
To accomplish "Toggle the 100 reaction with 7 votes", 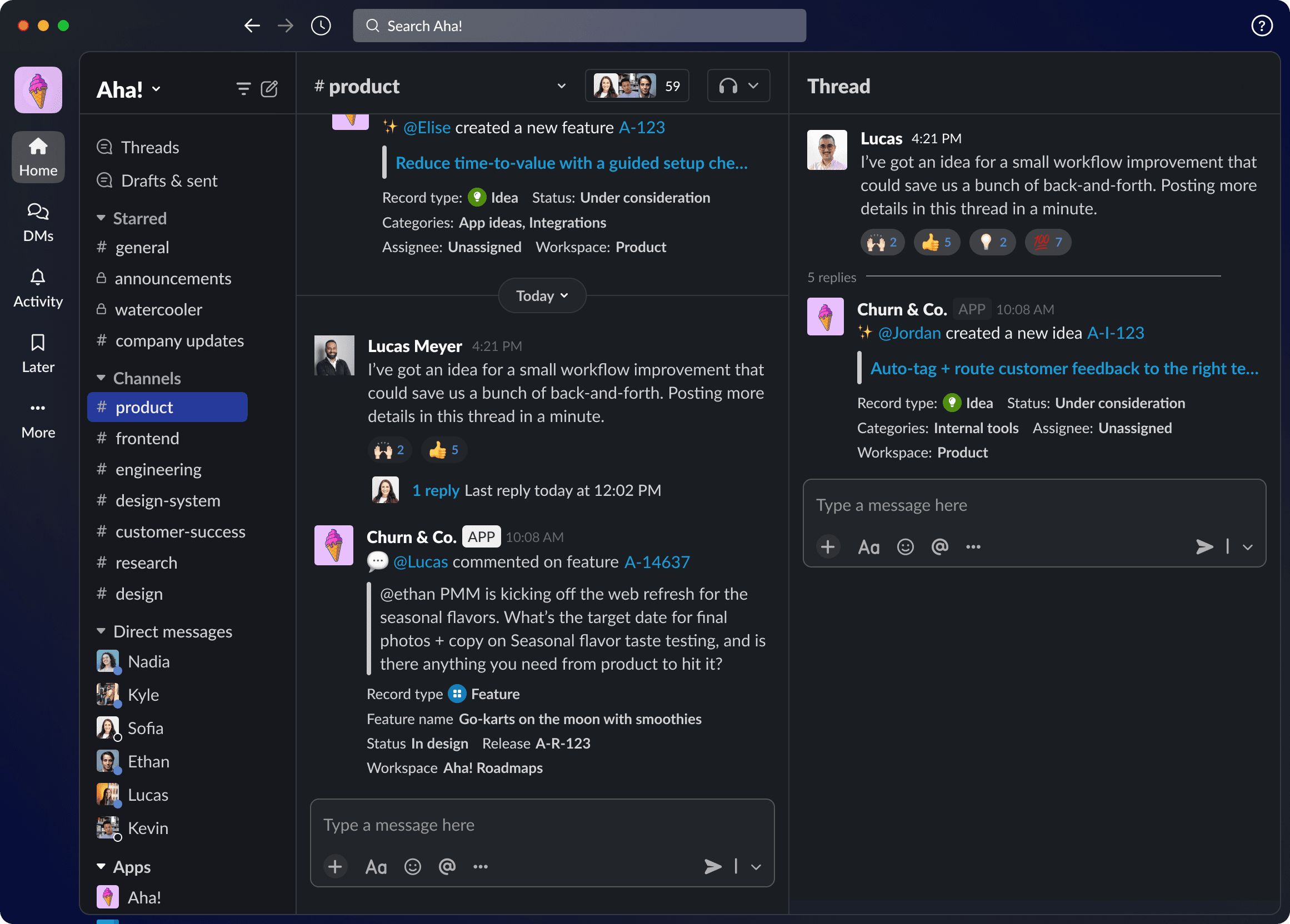I will (1048, 242).
